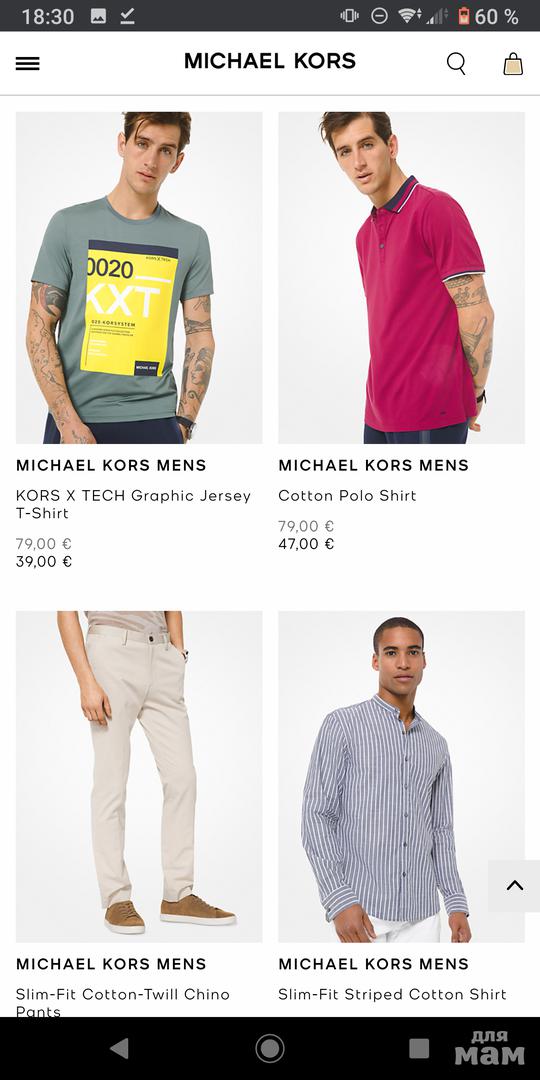Click the Michael Kors logo header

point(270,61)
